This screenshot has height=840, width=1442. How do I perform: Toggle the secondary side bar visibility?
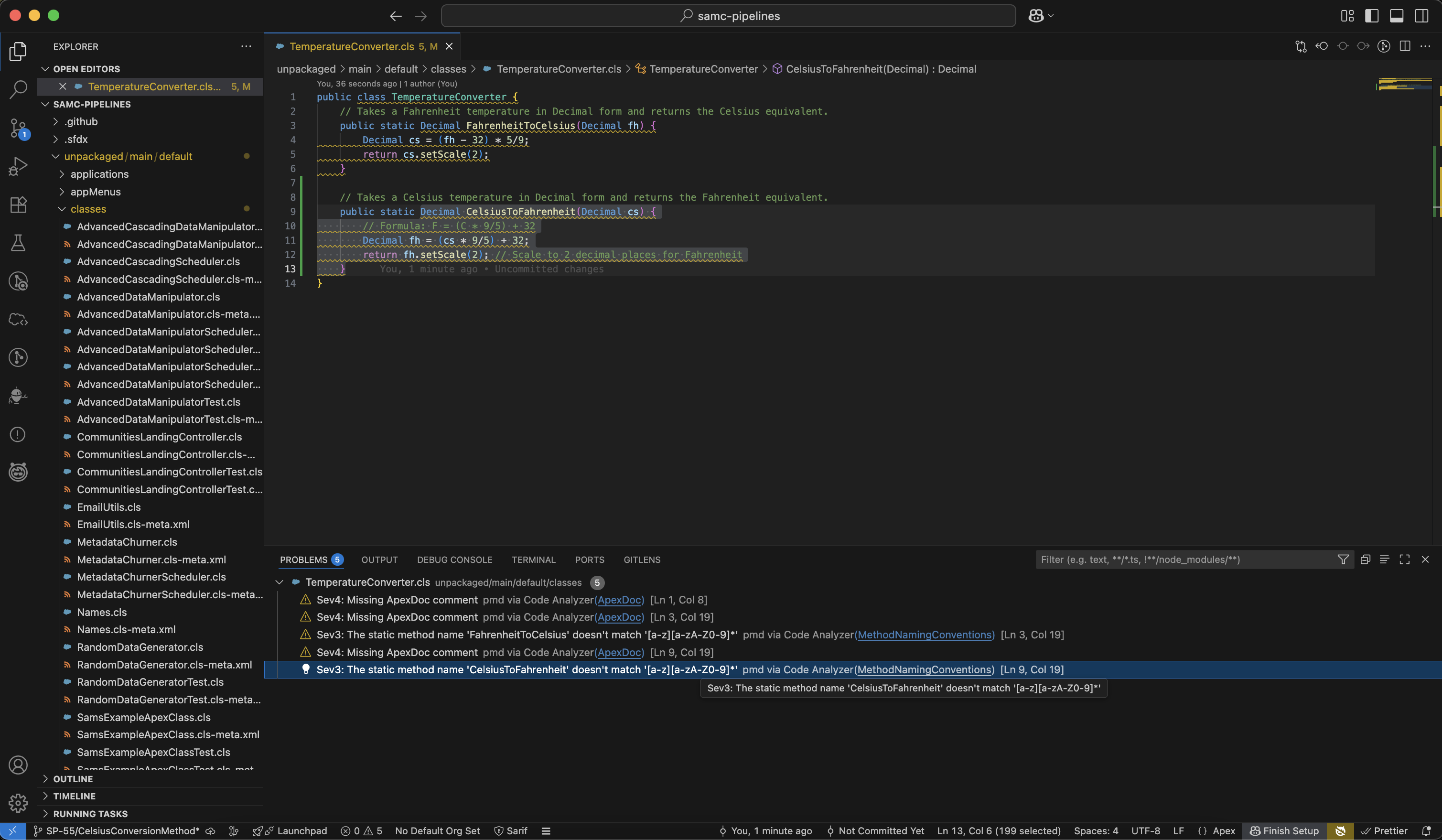[1421, 16]
